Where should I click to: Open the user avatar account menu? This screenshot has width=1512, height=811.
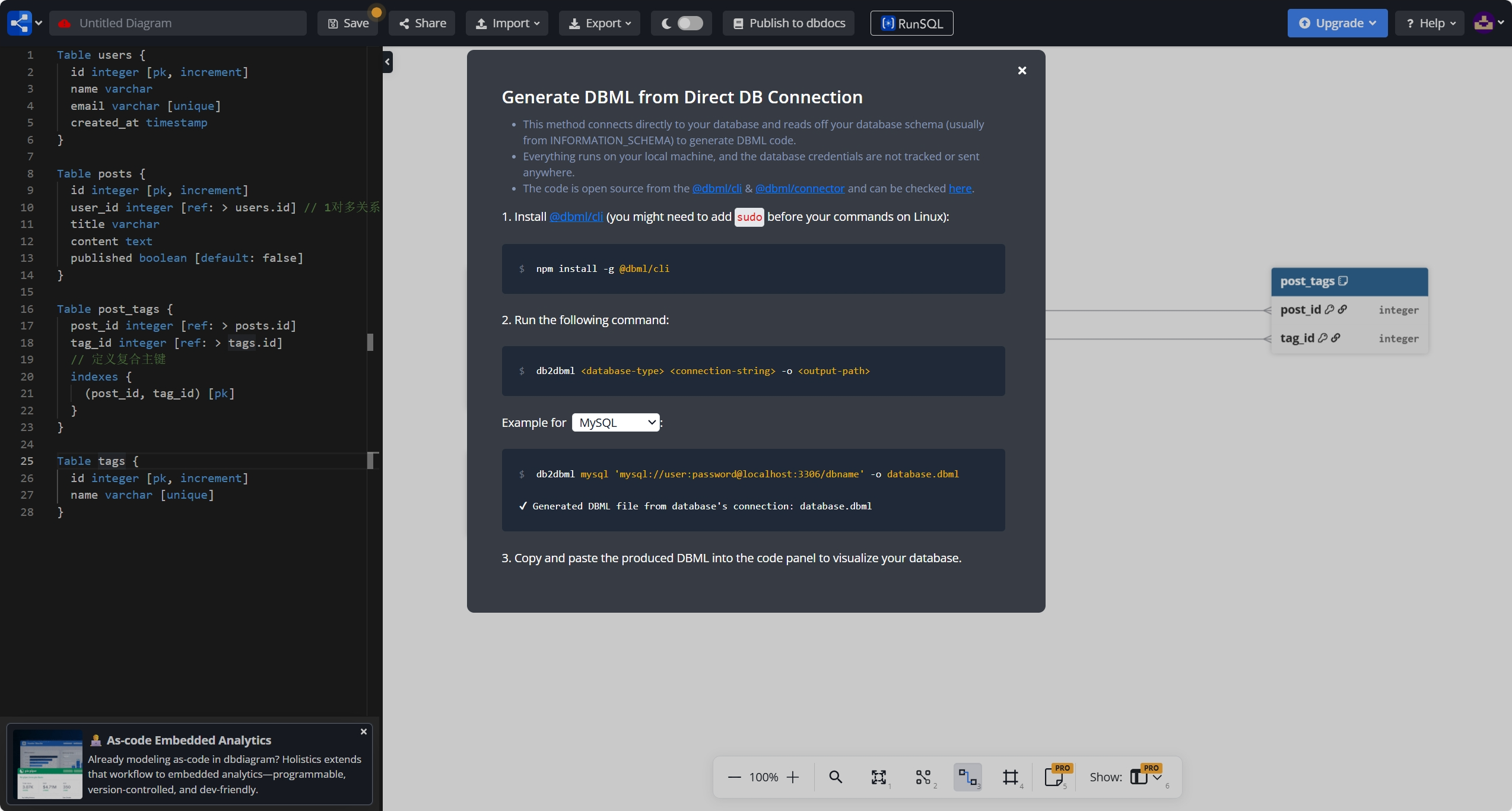[x=1489, y=23]
